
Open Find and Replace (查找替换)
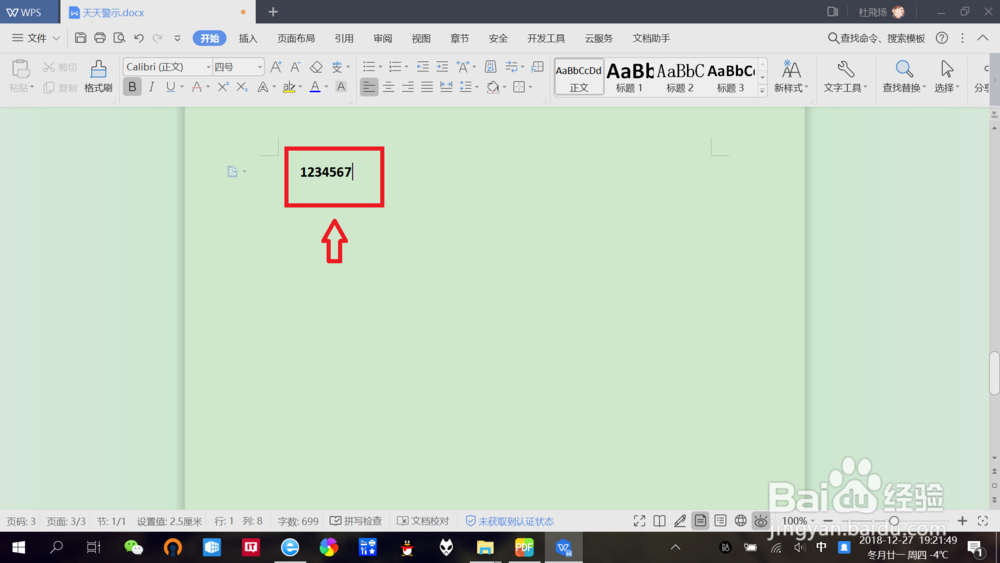[x=904, y=77]
